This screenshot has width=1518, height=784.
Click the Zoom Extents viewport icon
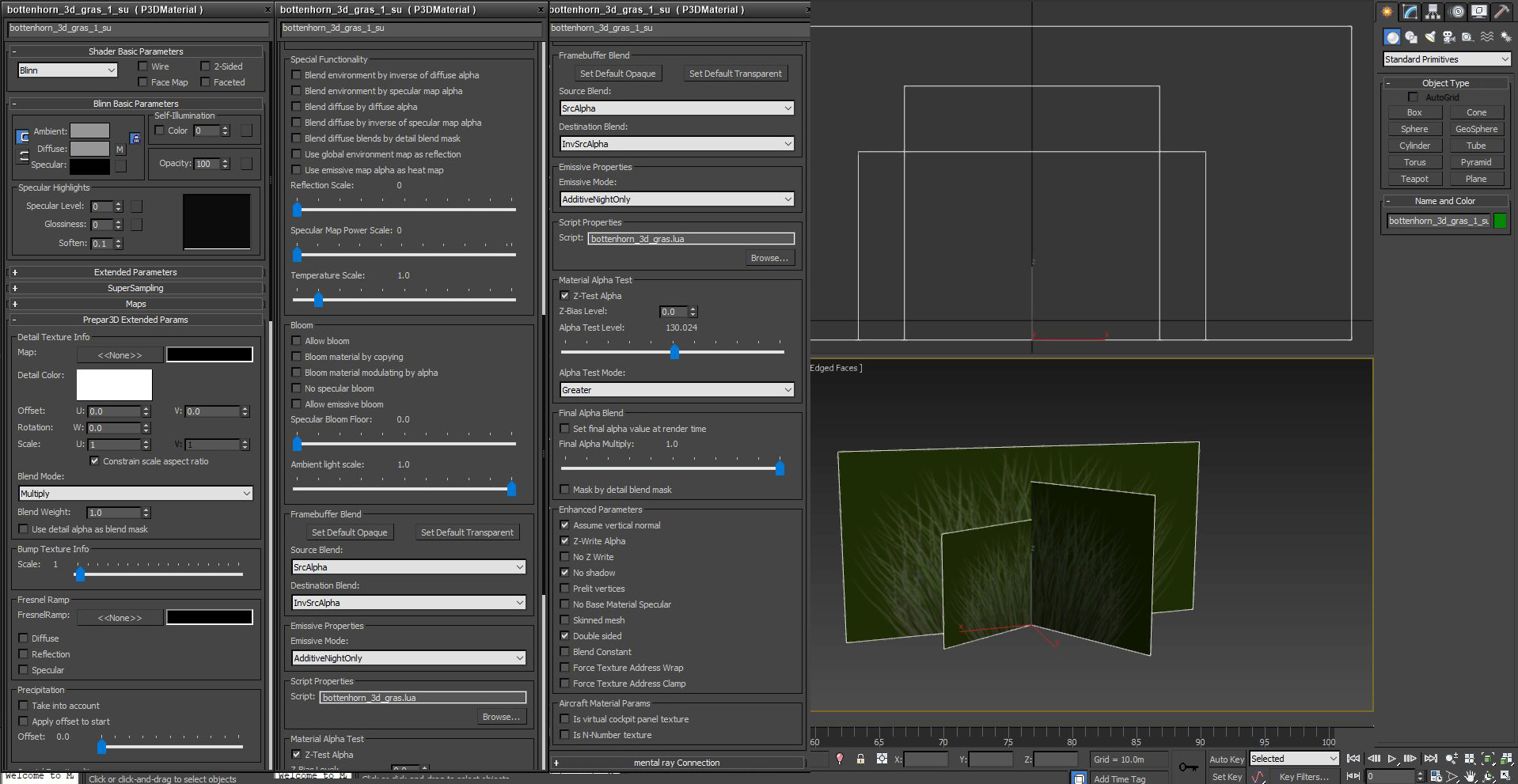click(1488, 759)
